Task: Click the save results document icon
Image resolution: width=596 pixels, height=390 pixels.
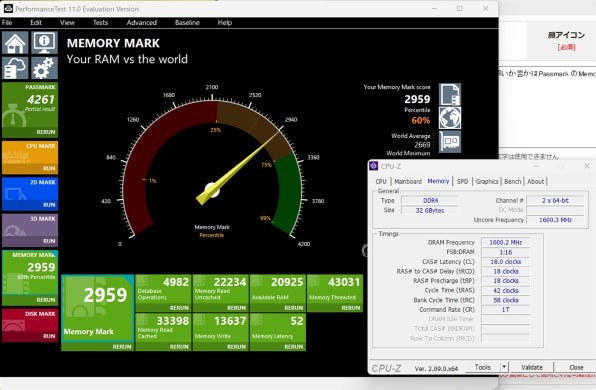Action: pyautogui.click(x=450, y=94)
